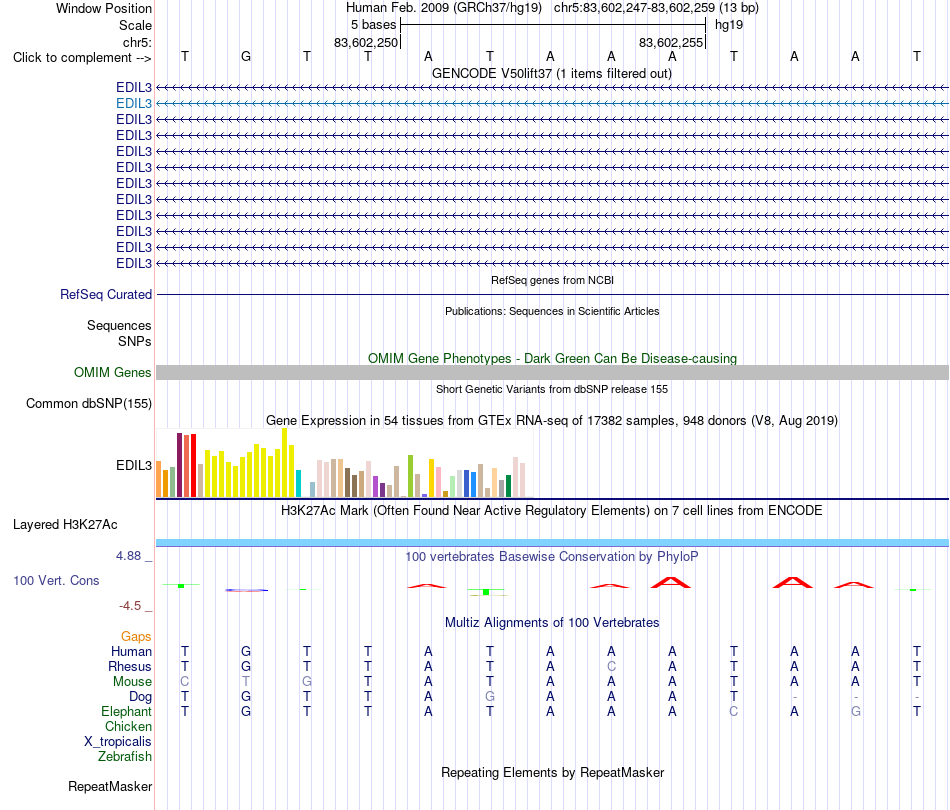The width and height of the screenshot is (950, 810).
Task: Click gray G base in Elephant row
Action: point(855,711)
